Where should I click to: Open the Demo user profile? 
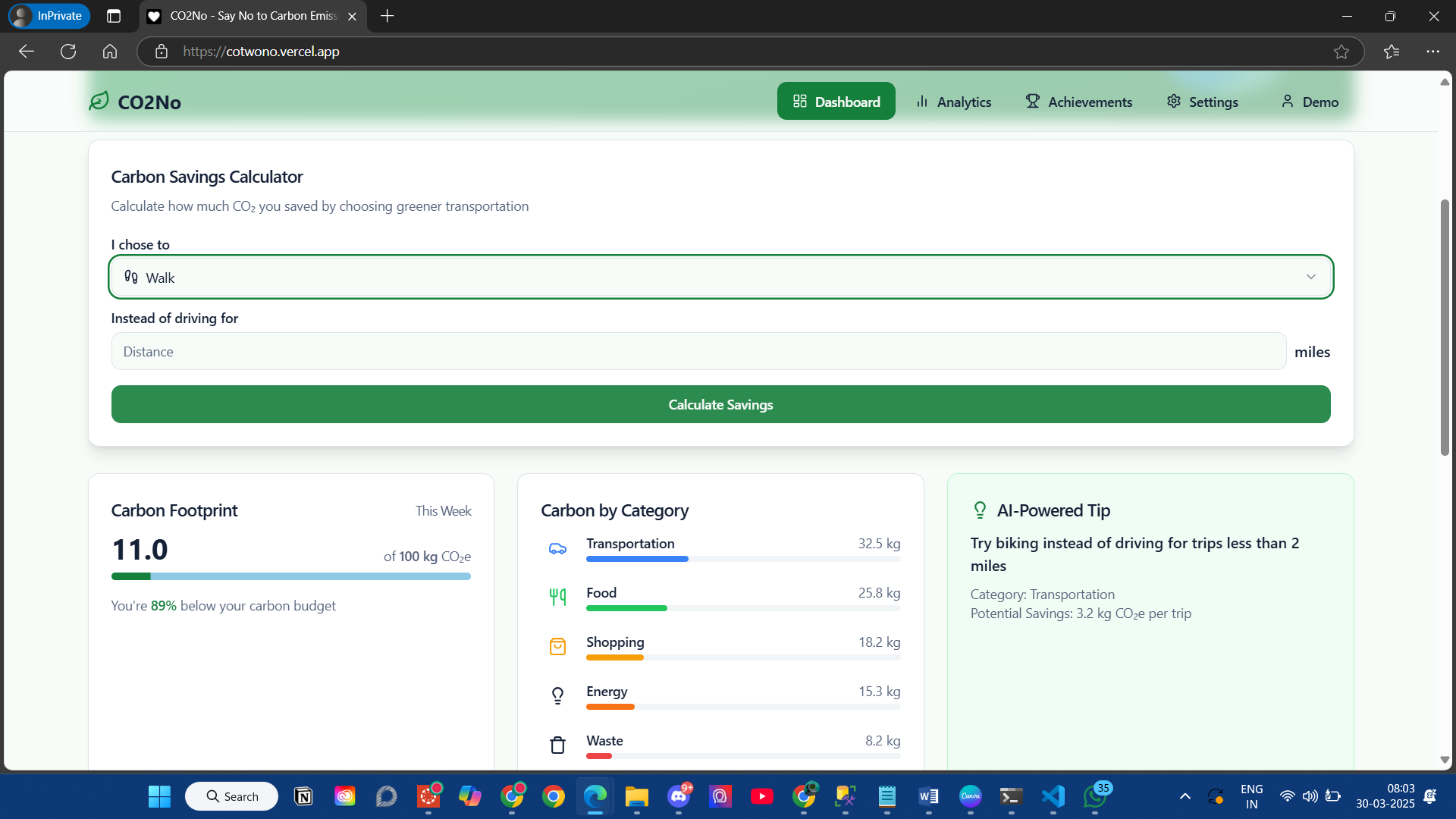coord(1310,102)
